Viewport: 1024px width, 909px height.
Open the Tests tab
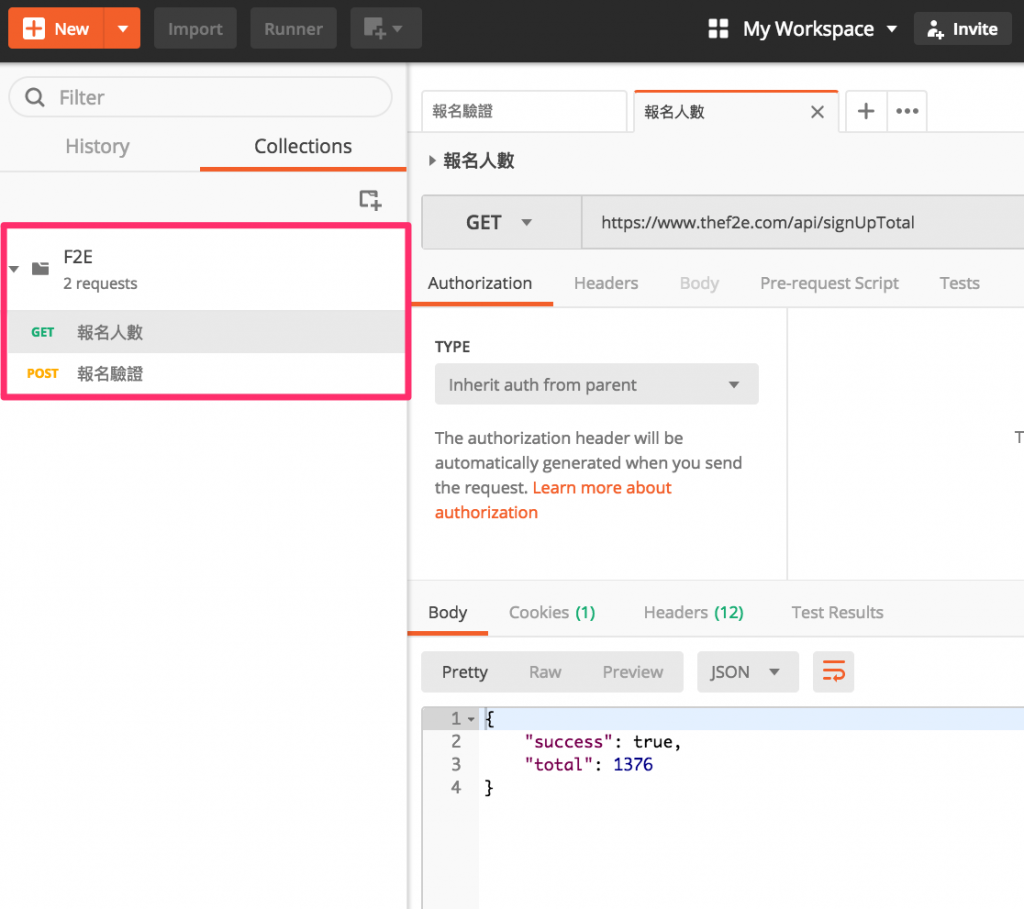959,283
